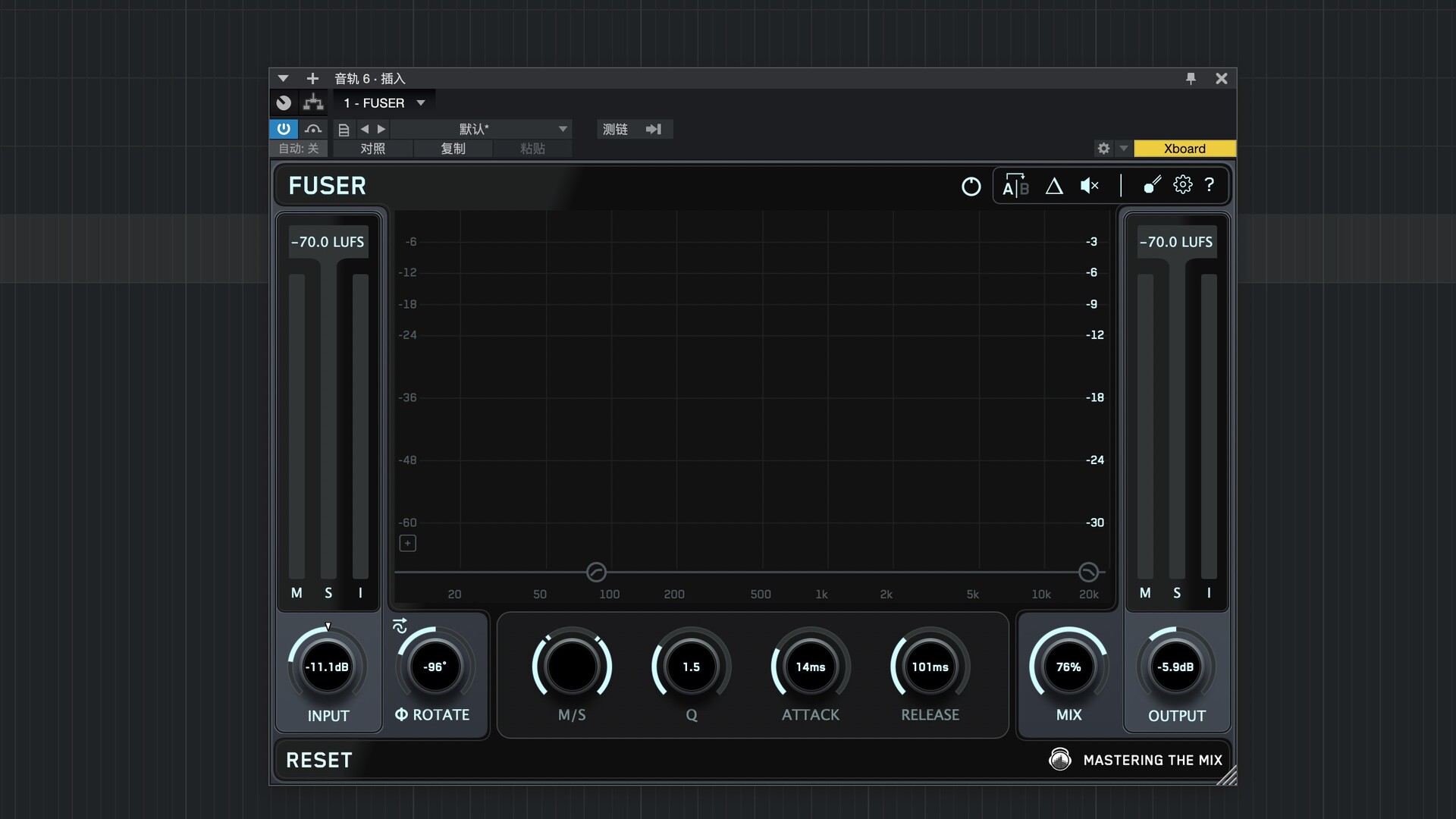Enable the delta listen triangle icon
This screenshot has height=819, width=1456.
tap(1054, 186)
